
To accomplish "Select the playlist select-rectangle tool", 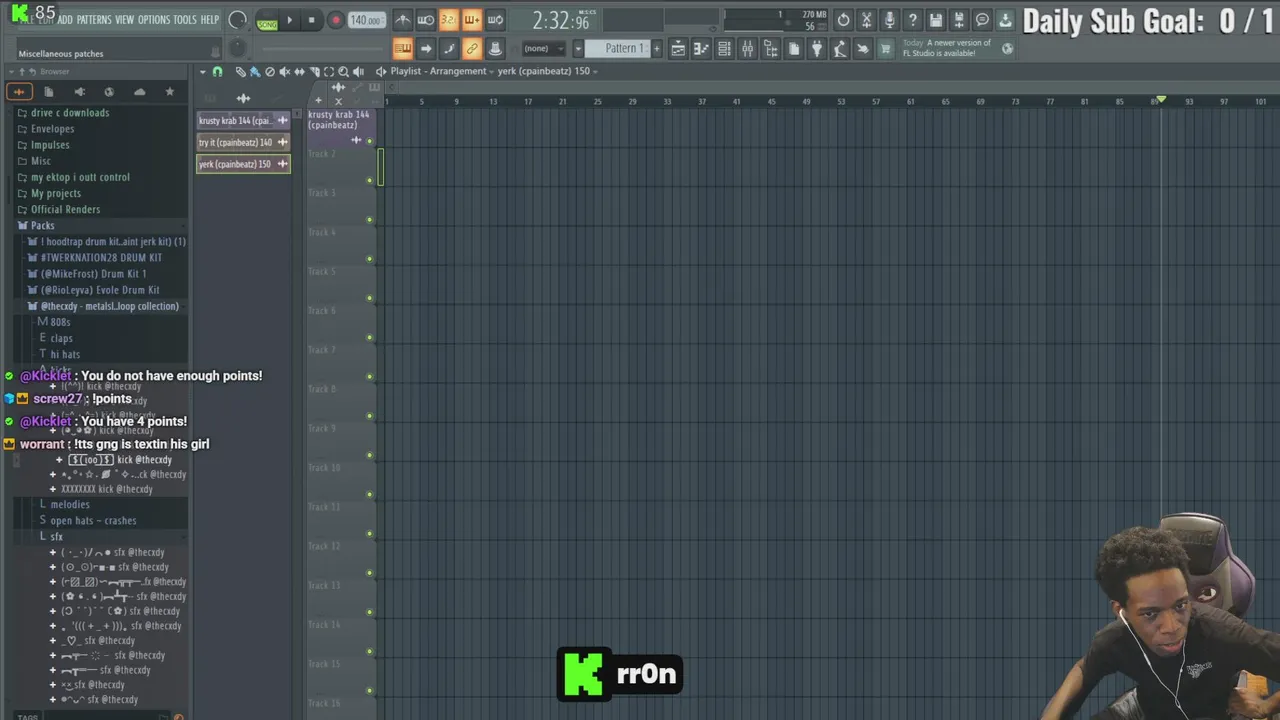I will click(x=328, y=72).
